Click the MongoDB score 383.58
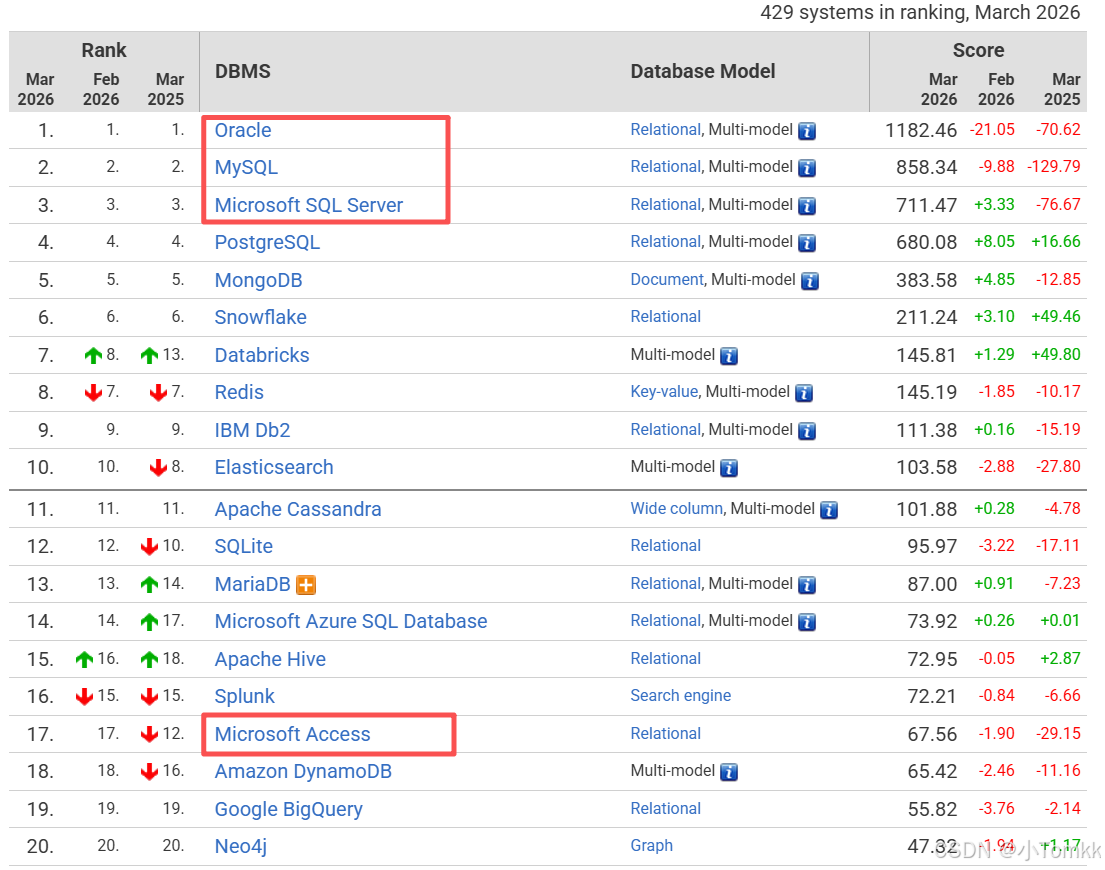 click(927, 280)
